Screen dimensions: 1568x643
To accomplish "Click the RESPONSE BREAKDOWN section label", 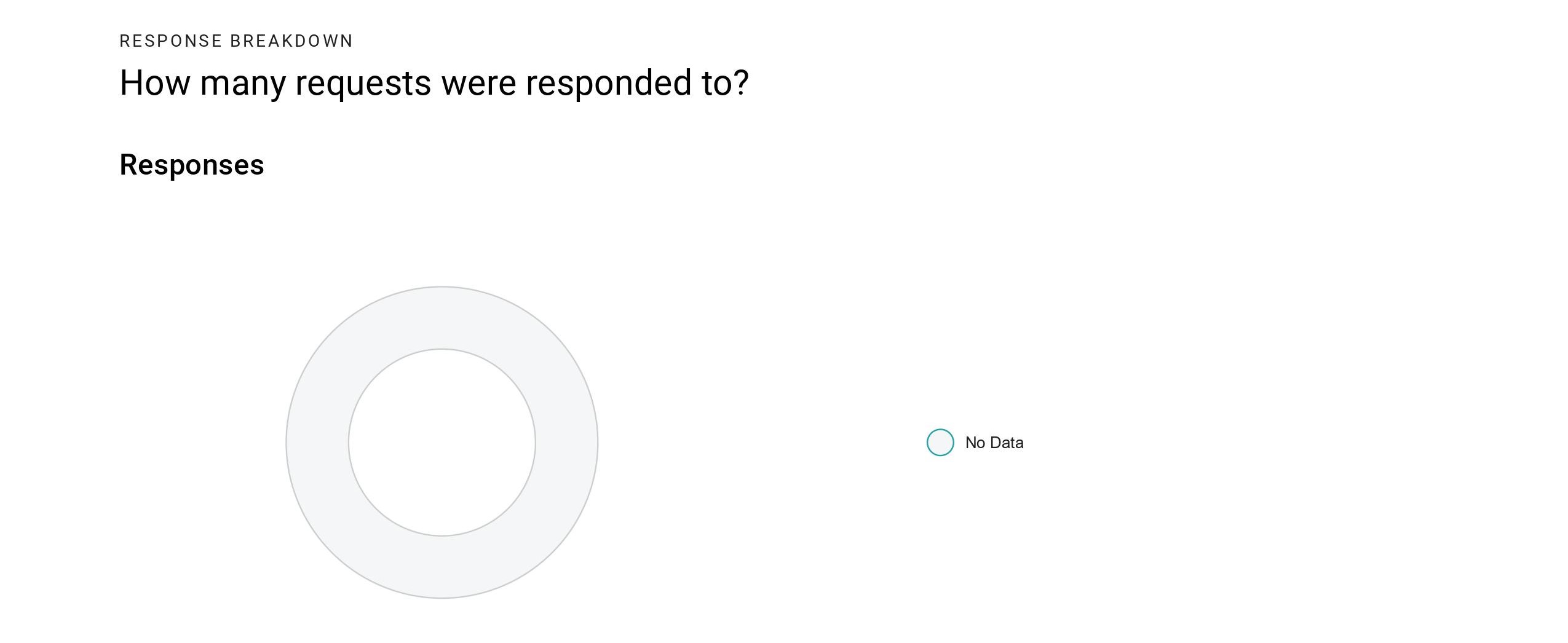I will point(236,41).
